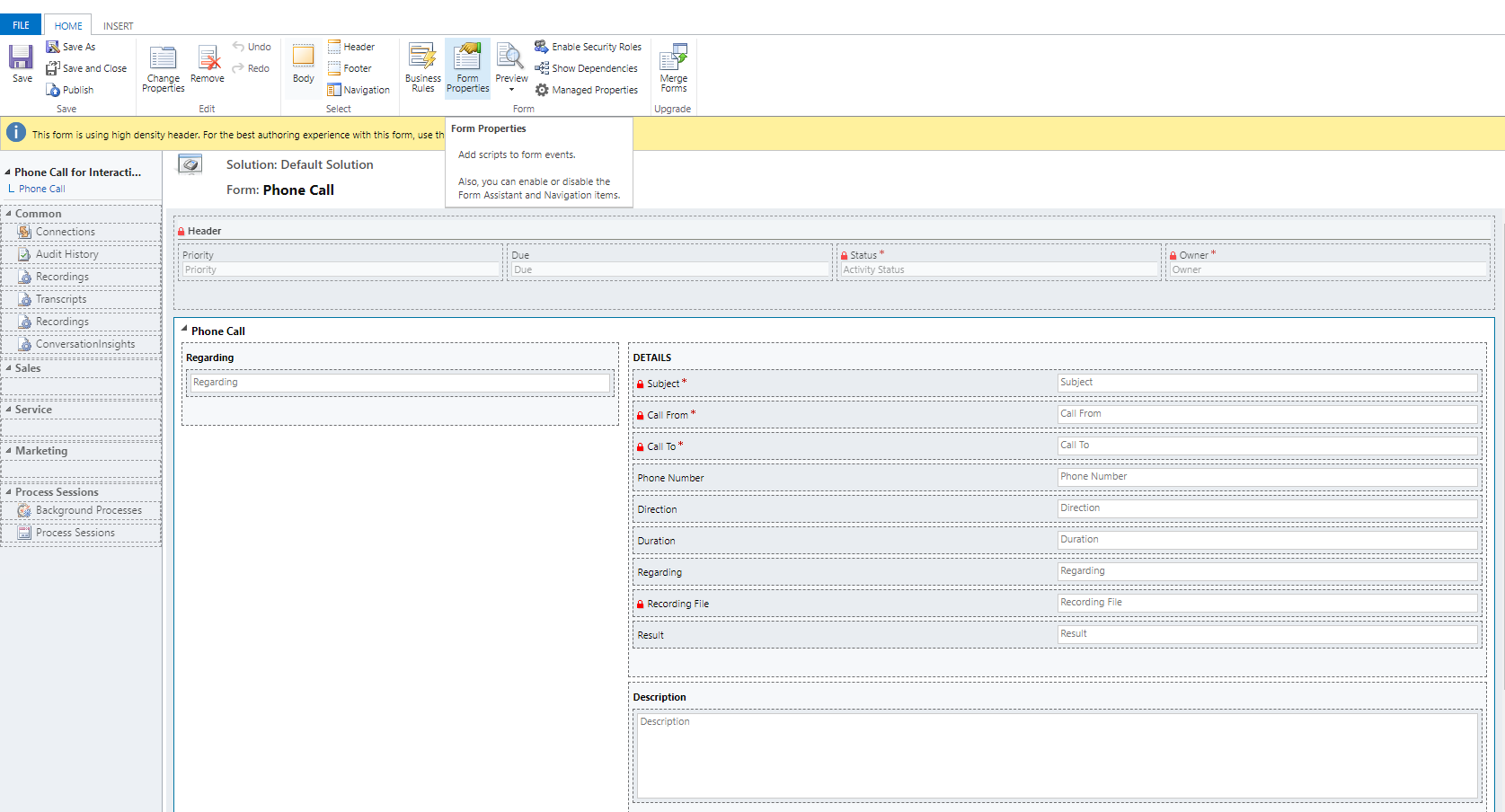Select Process Sessions navigation item

pyautogui.click(x=82, y=533)
